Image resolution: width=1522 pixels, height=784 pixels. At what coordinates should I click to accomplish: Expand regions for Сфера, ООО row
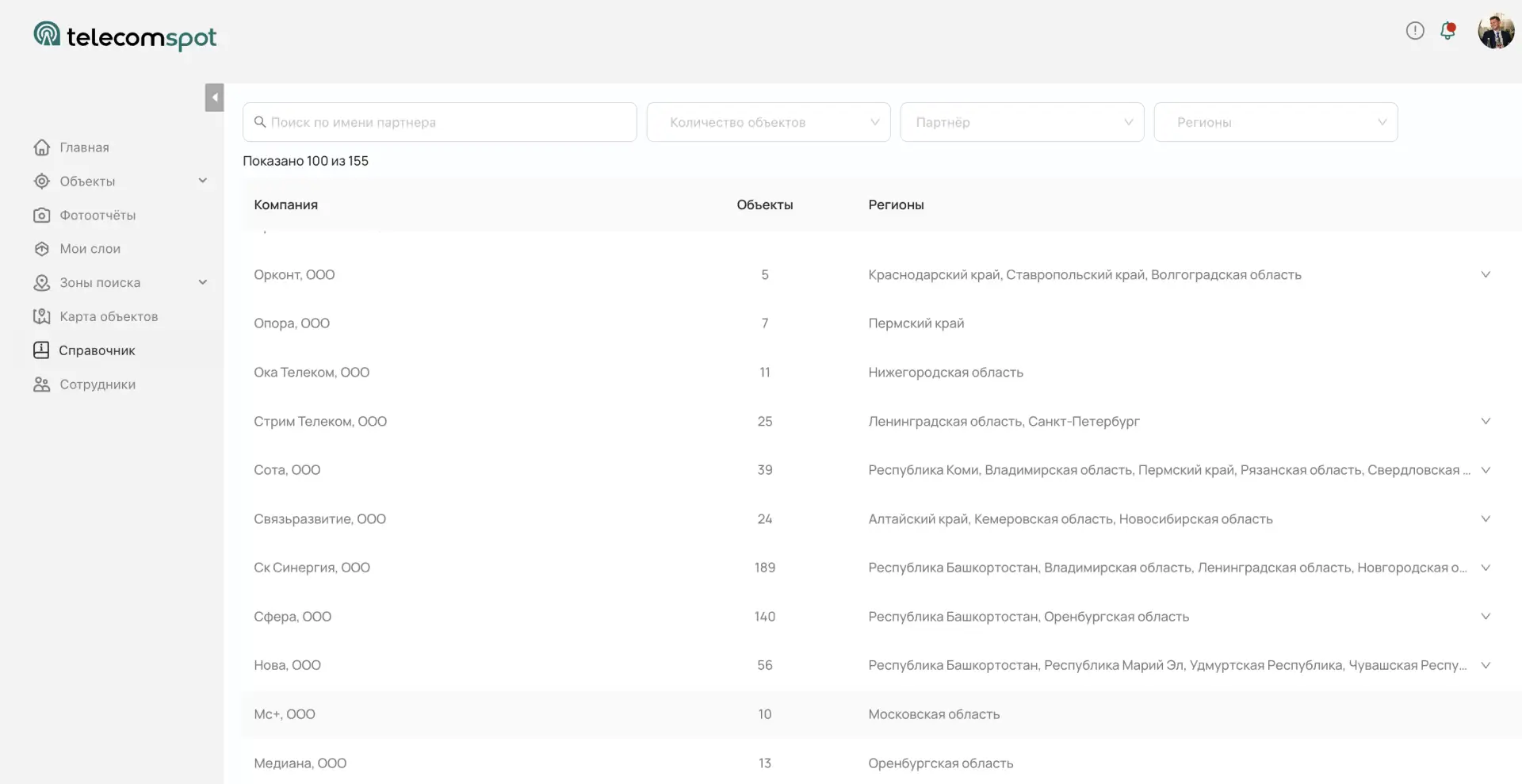[1486, 616]
